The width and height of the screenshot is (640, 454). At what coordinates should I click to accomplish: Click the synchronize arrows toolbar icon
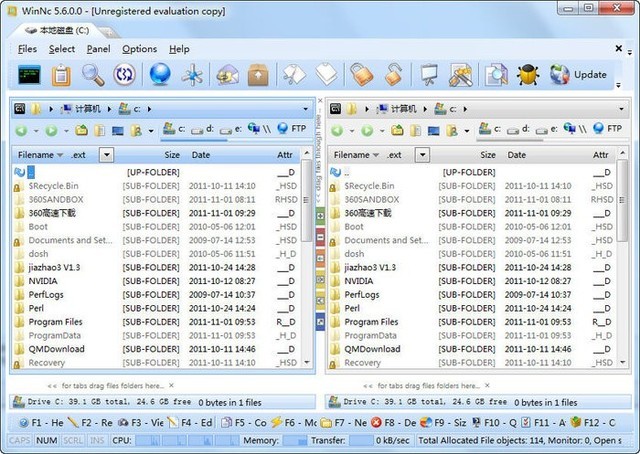(x=124, y=75)
